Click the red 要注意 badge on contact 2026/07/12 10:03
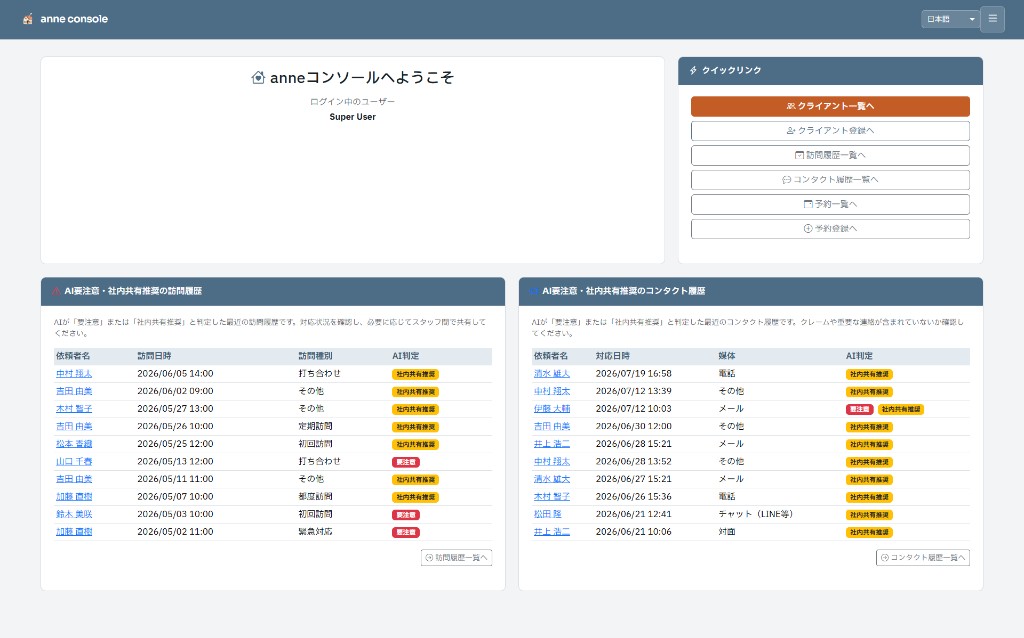The image size is (1024, 638). click(x=859, y=409)
